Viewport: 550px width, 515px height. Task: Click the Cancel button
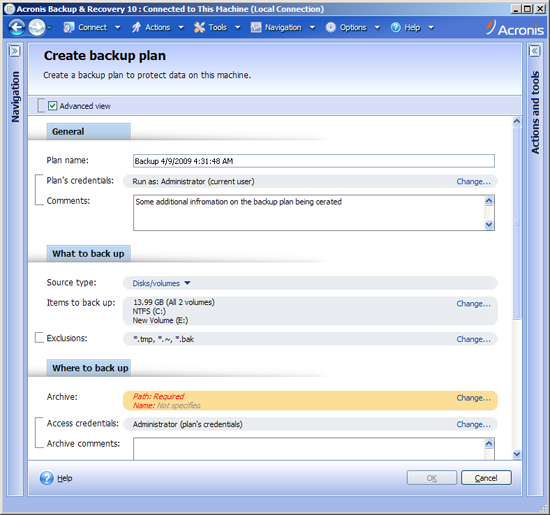486,478
